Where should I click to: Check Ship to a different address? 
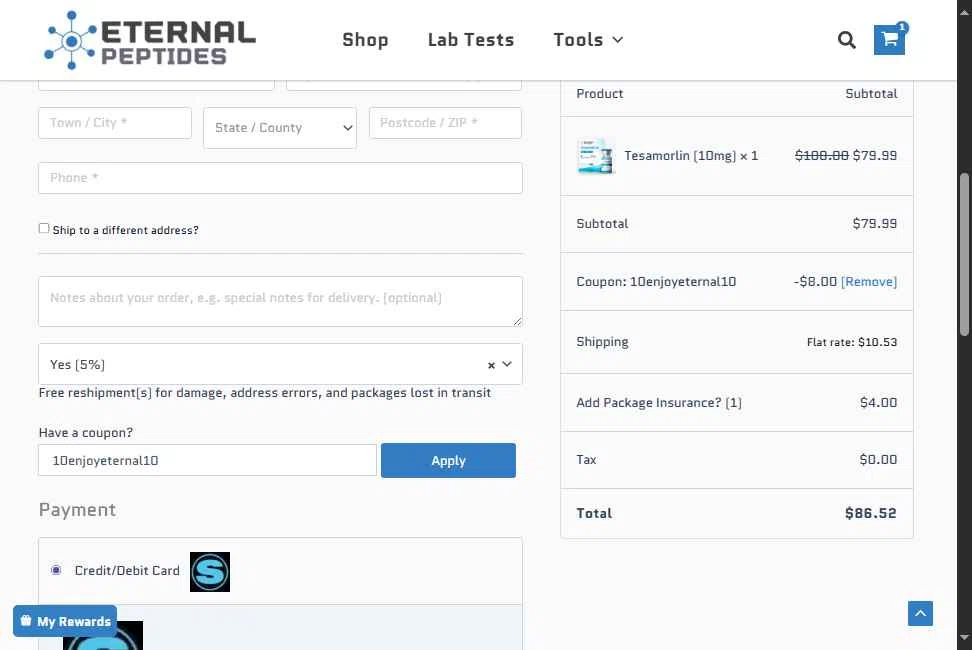pos(44,229)
